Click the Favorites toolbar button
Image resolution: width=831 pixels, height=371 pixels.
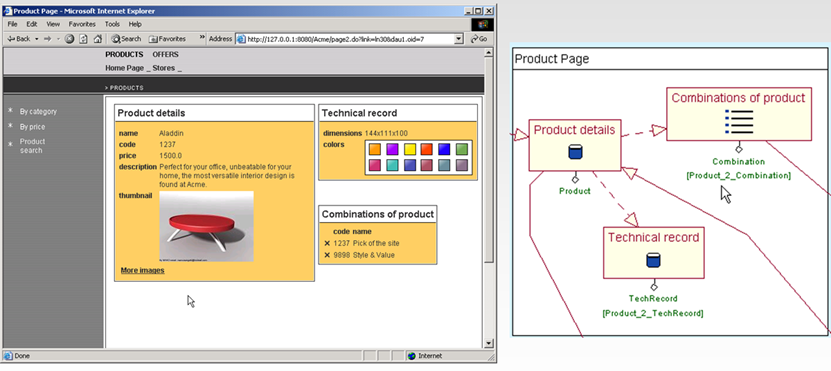click(x=167, y=39)
